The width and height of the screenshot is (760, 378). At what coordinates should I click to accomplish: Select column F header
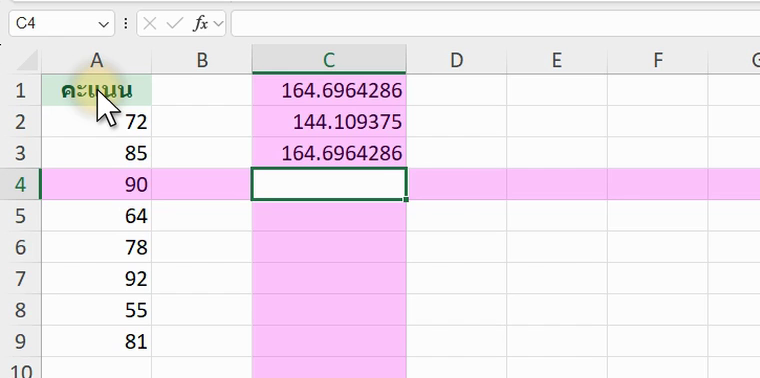pyautogui.click(x=658, y=60)
